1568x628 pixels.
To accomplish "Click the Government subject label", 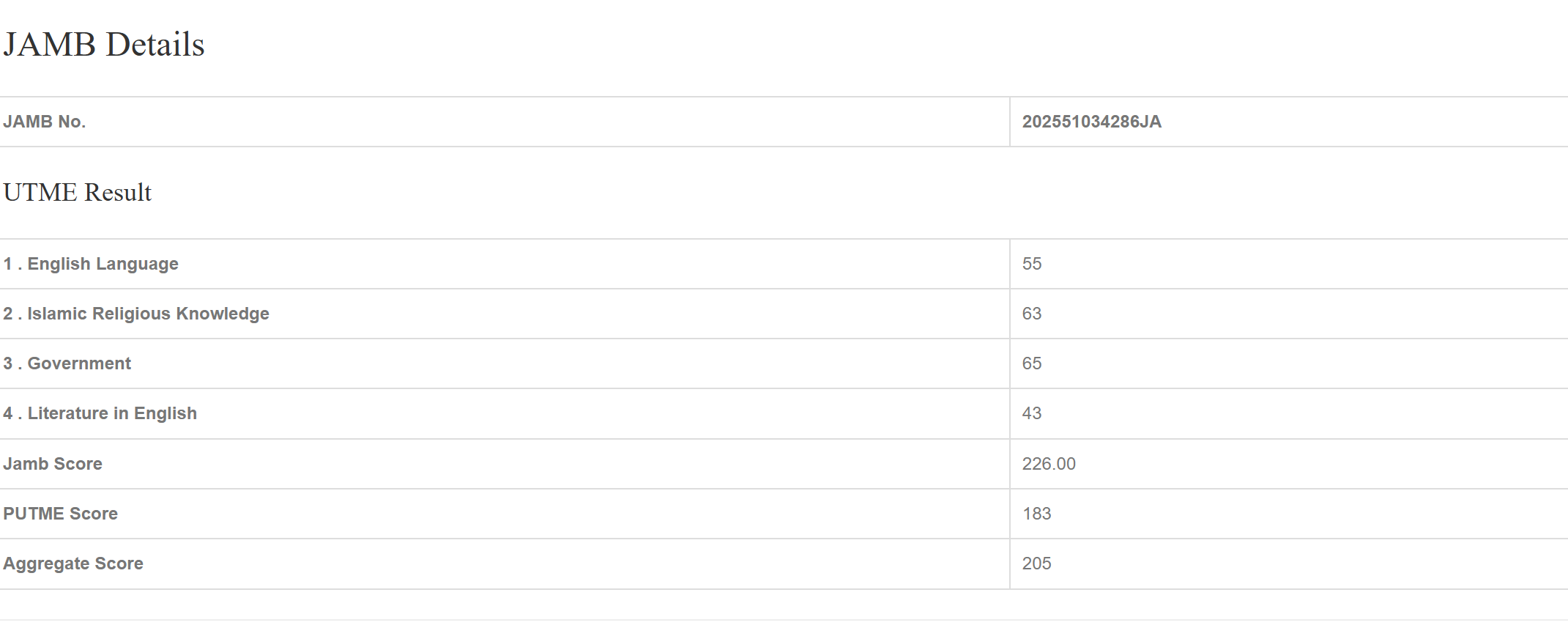I will [x=79, y=363].
